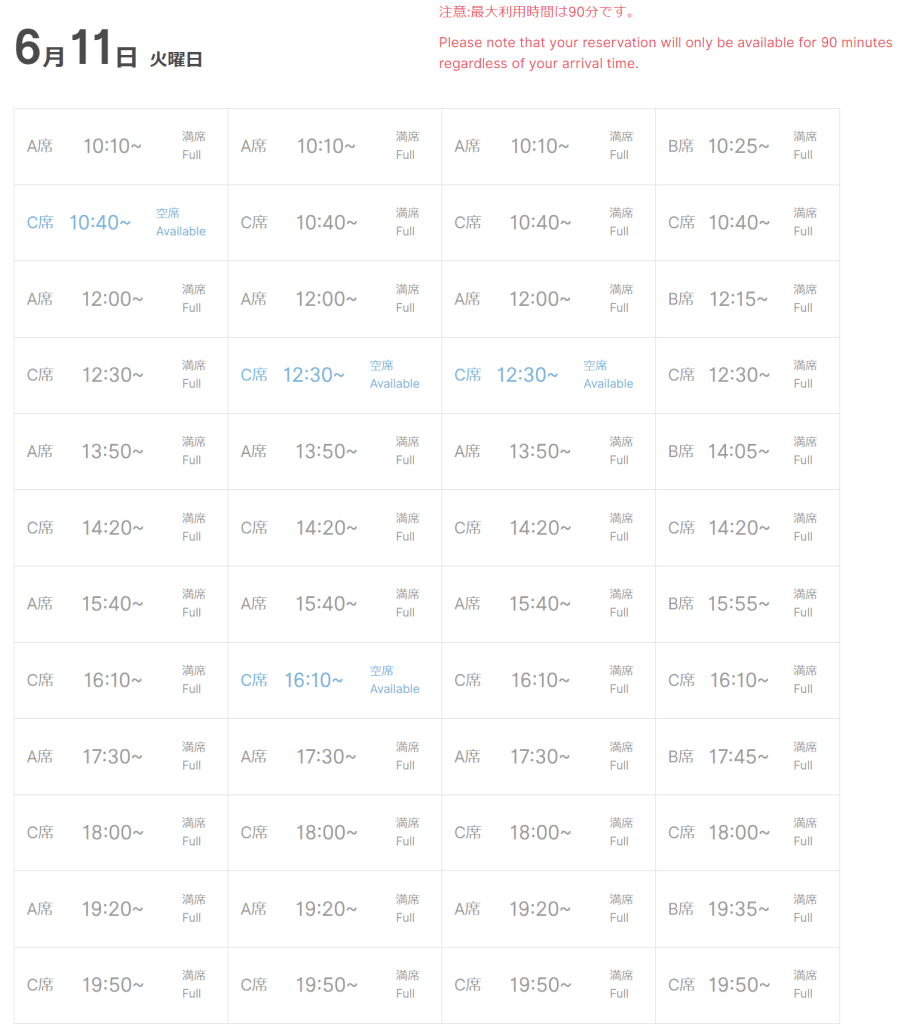Click the 火曜日 weekday label
Viewport: 916px width, 1024px height.
tap(176, 59)
